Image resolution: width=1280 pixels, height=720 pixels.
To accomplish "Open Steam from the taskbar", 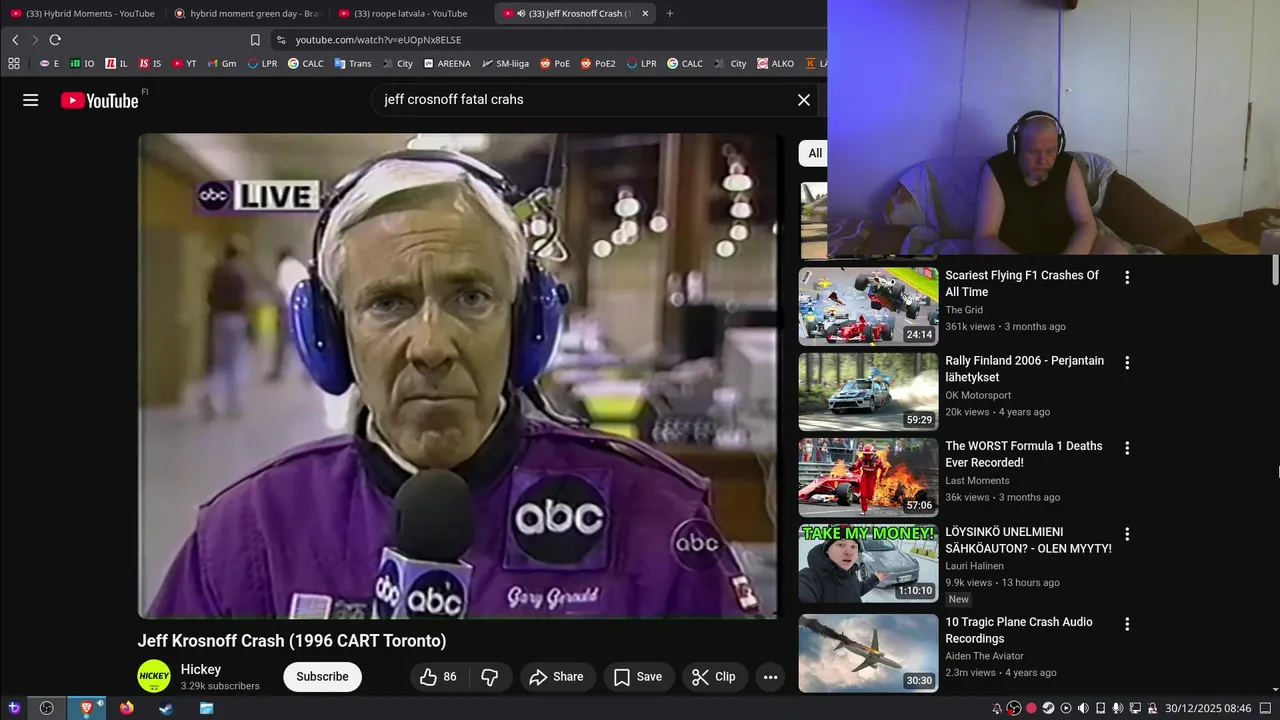I will [166, 708].
